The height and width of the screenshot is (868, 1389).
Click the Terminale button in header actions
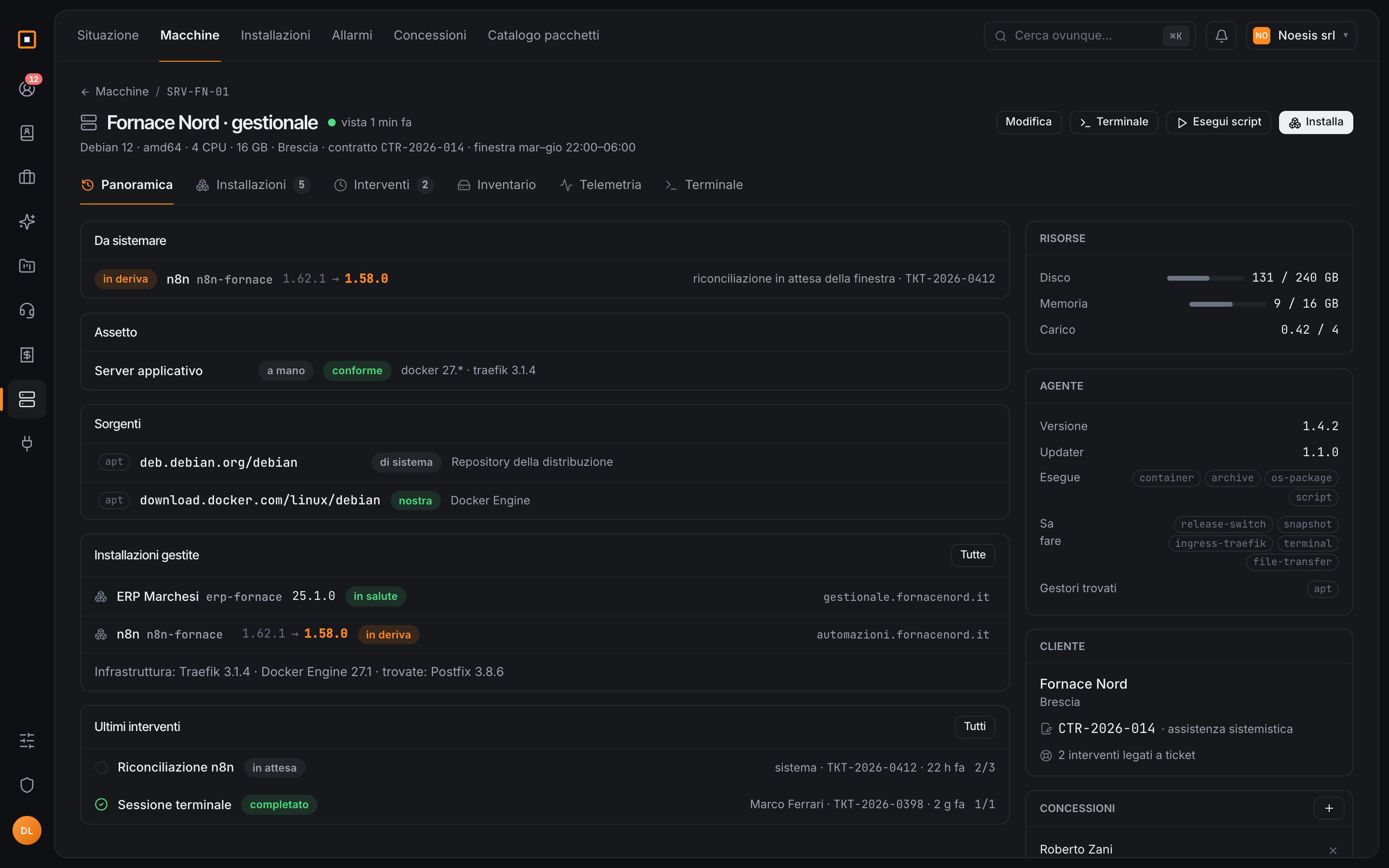click(1114, 122)
